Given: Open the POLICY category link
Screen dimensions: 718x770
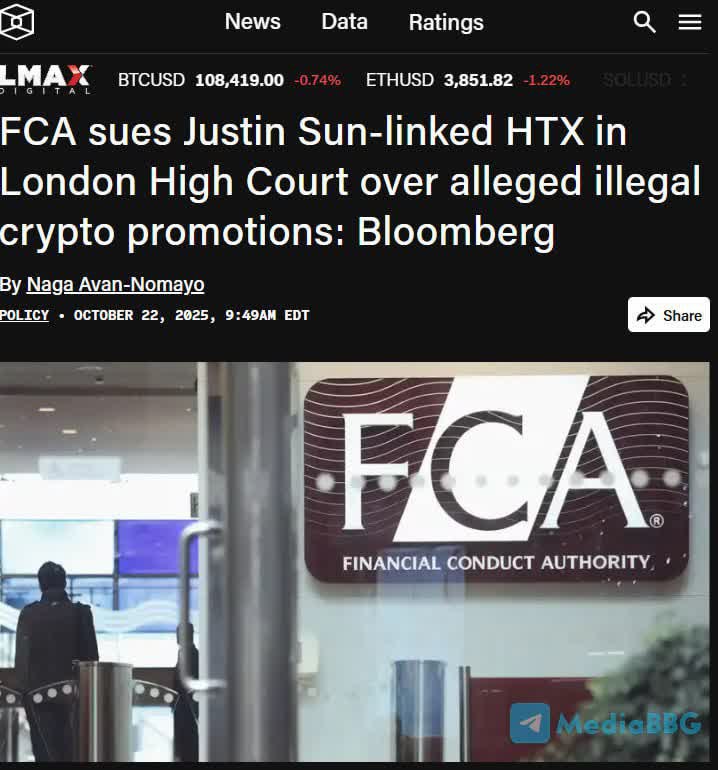Looking at the screenshot, I should point(25,315).
